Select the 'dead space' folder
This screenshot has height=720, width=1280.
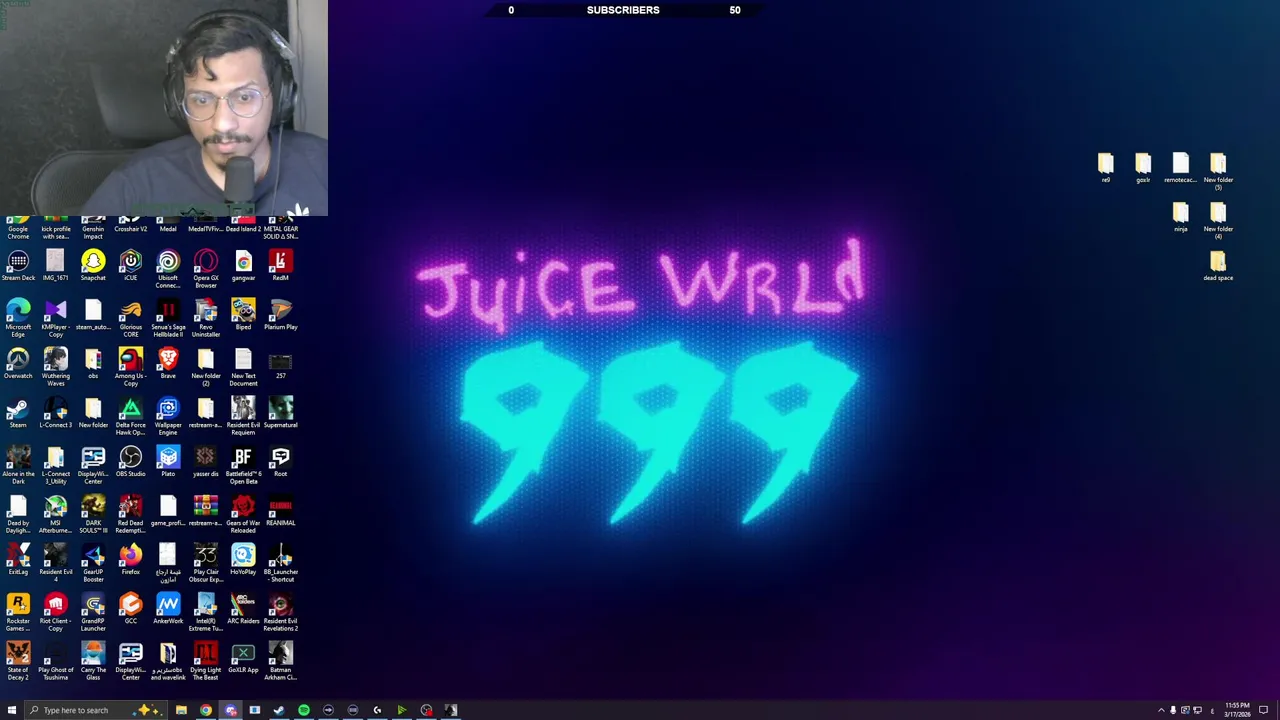pyautogui.click(x=1218, y=267)
